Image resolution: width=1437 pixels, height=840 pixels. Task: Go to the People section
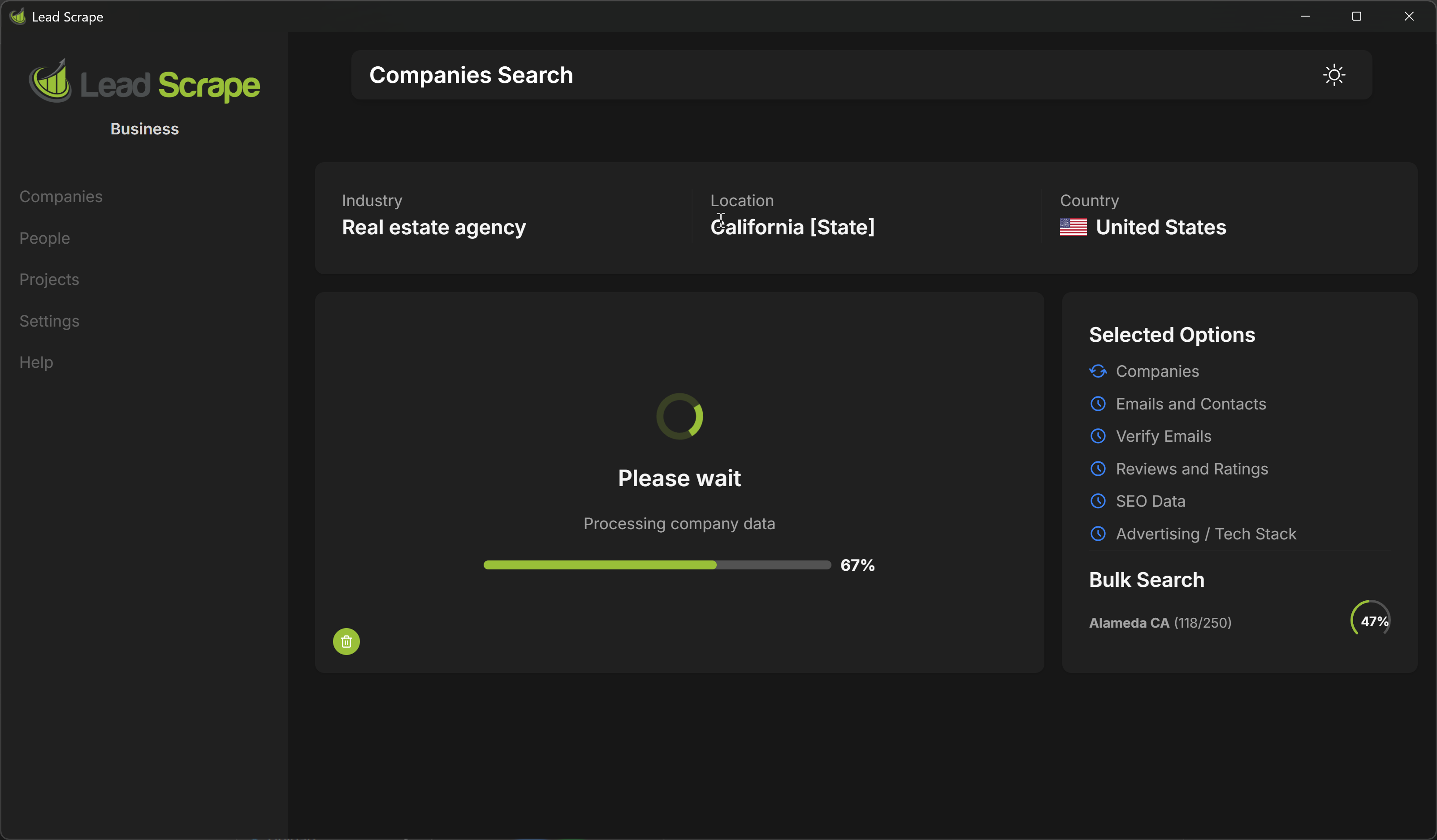(x=44, y=238)
